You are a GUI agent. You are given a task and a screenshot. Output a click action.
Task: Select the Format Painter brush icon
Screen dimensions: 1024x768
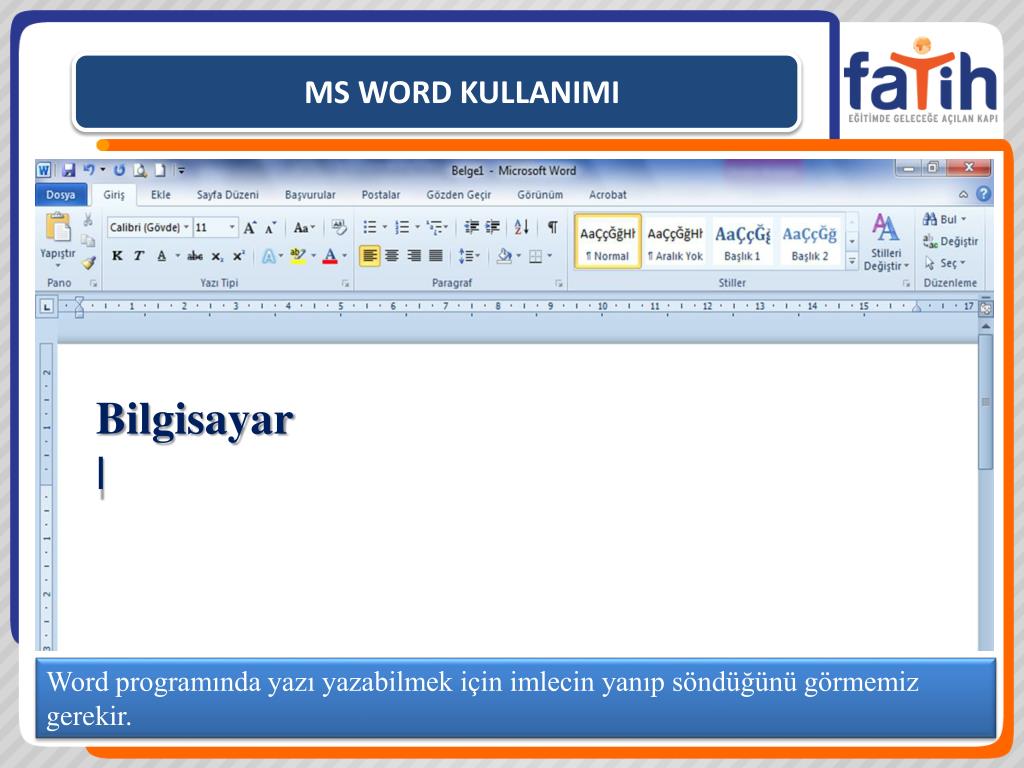pyautogui.click(x=88, y=263)
